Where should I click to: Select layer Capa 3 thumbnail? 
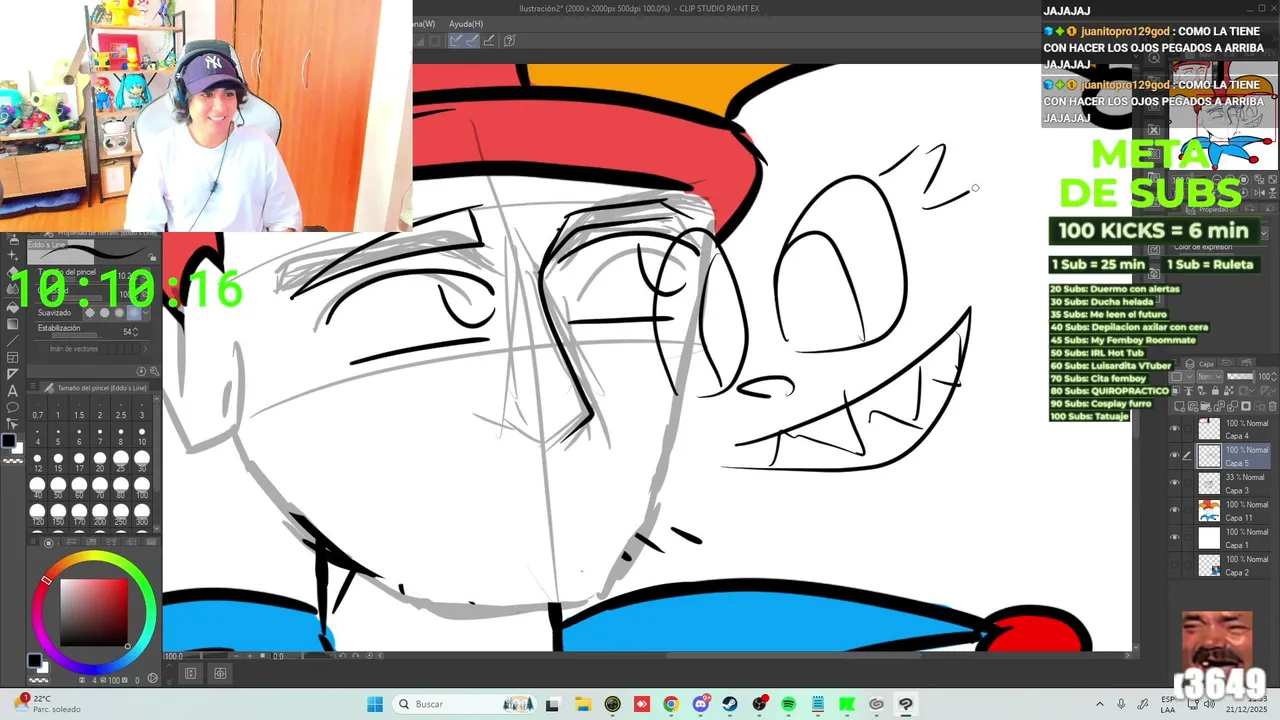point(1209,483)
